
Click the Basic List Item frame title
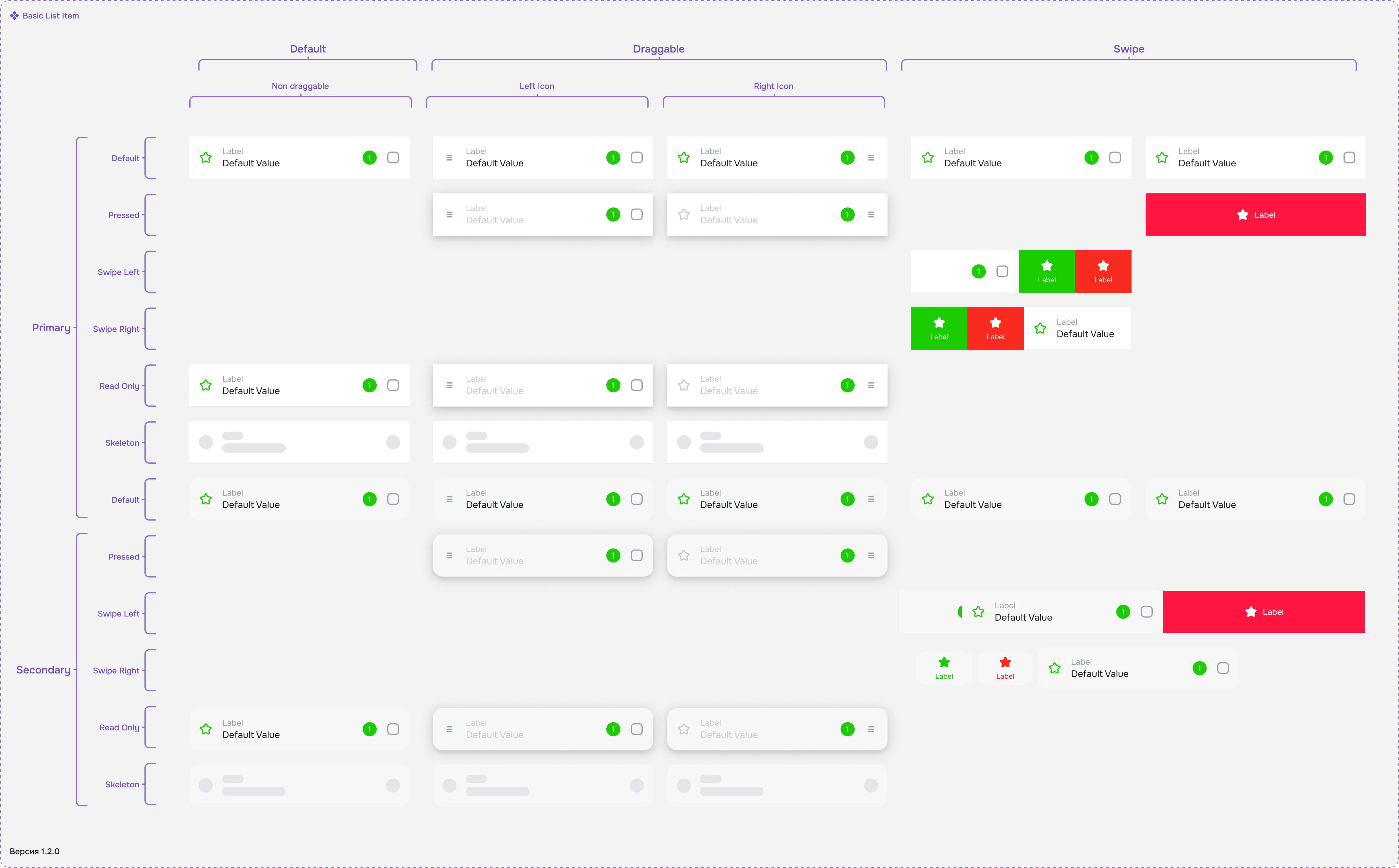coord(50,16)
